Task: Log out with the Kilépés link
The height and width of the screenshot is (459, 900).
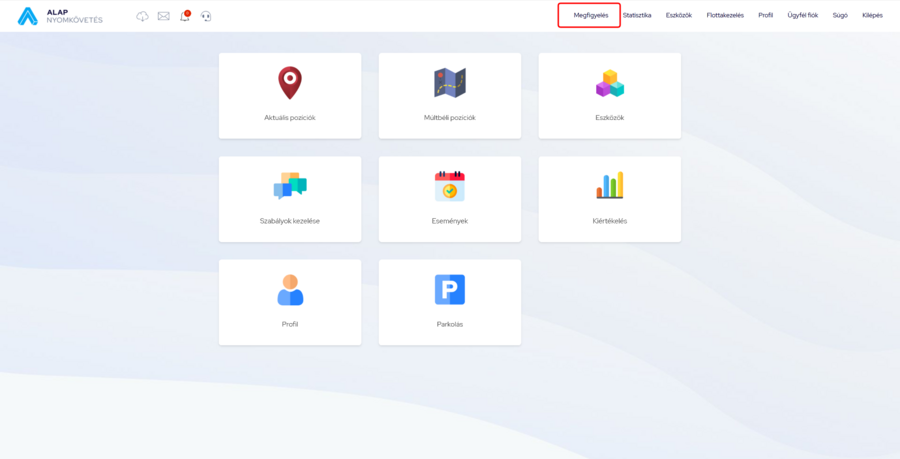Action: (872, 15)
